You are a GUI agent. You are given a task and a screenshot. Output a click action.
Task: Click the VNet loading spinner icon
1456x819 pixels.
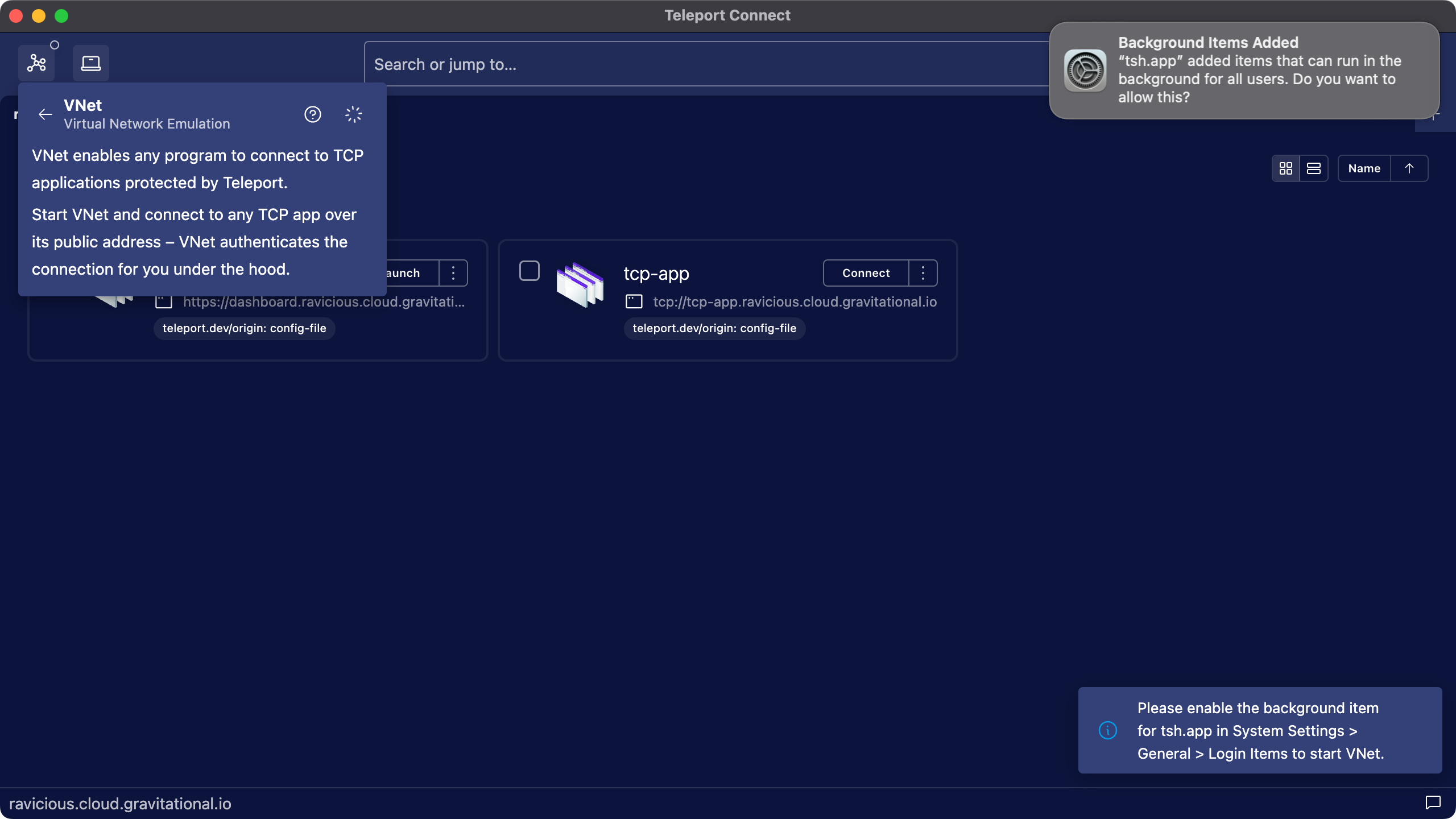(354, 114)
